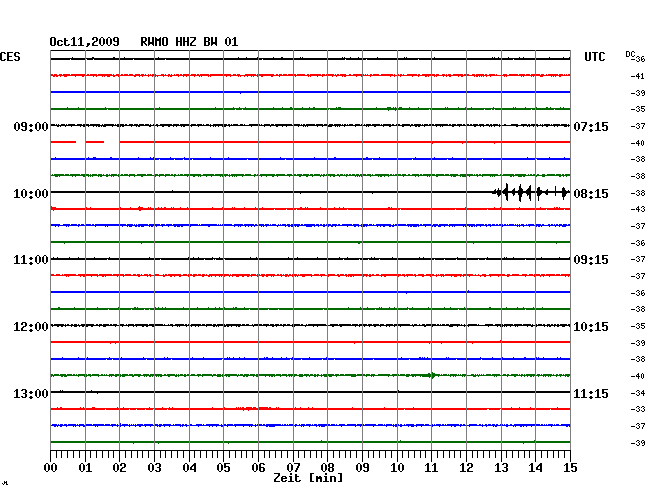This screenshot has width=650, height=494.
Task: Click the DC offset value -33
Action: click(638, 409)
